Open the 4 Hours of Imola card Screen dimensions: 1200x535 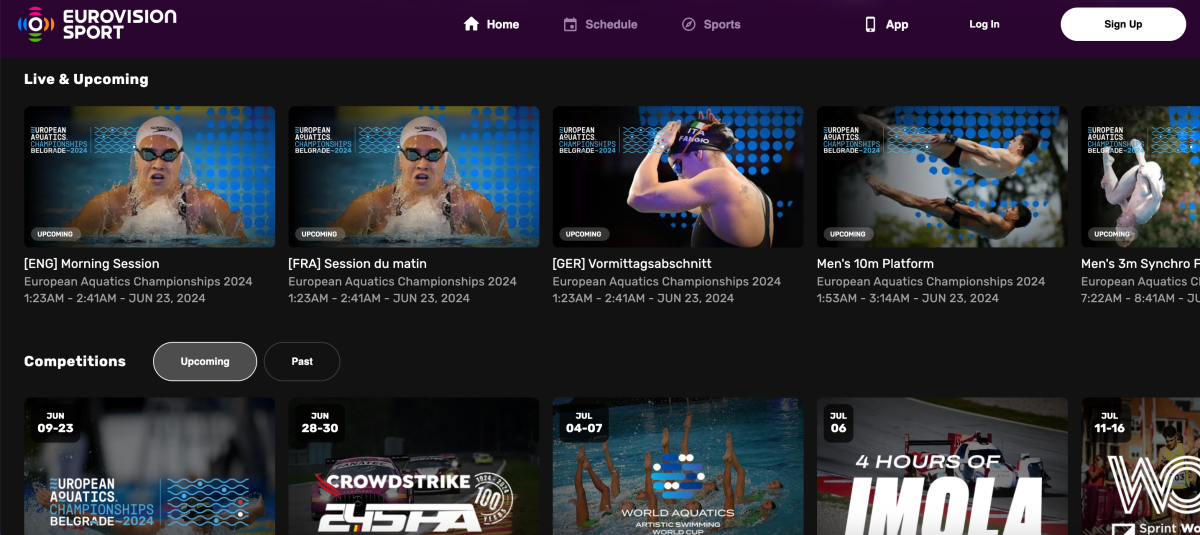942,466
